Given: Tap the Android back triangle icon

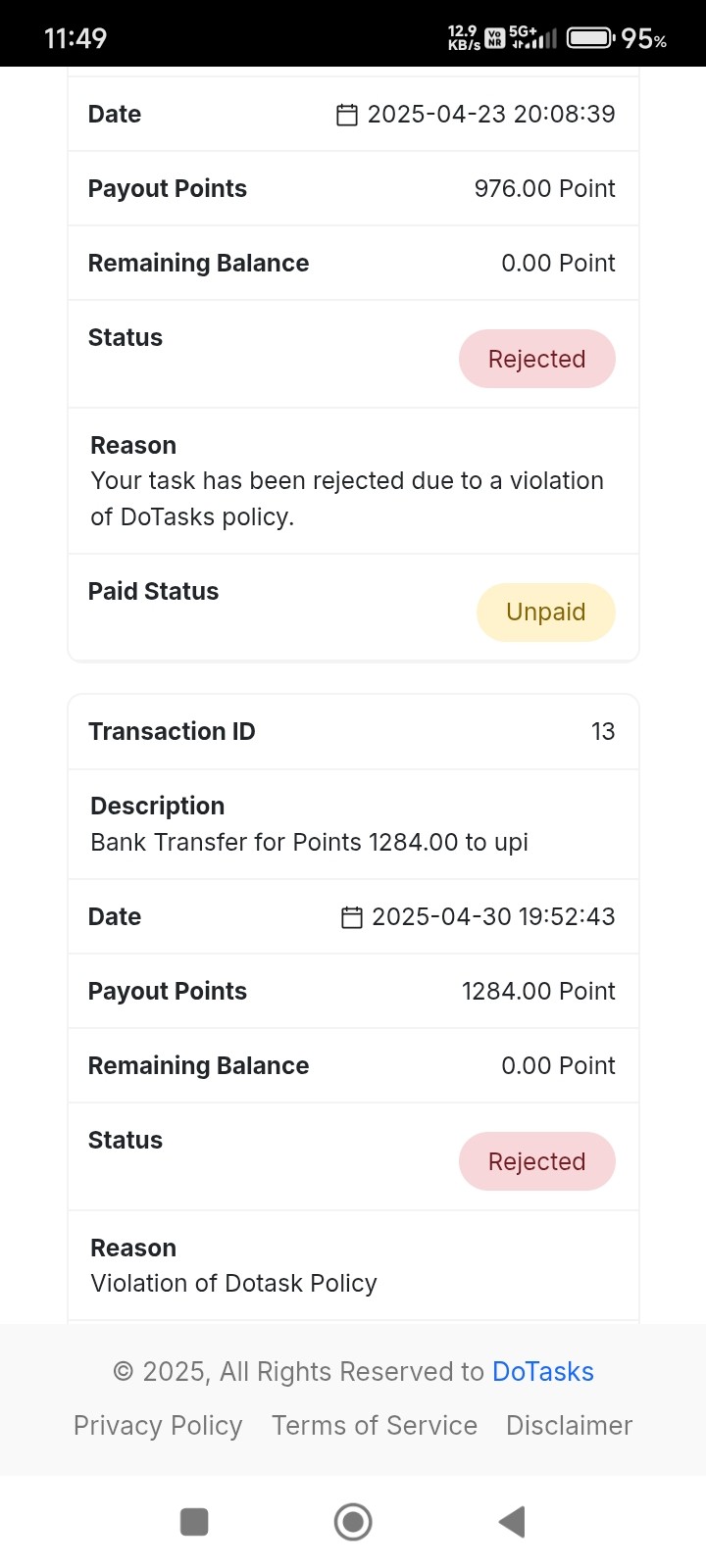Looking at the screenshot, I should 512,1522.
